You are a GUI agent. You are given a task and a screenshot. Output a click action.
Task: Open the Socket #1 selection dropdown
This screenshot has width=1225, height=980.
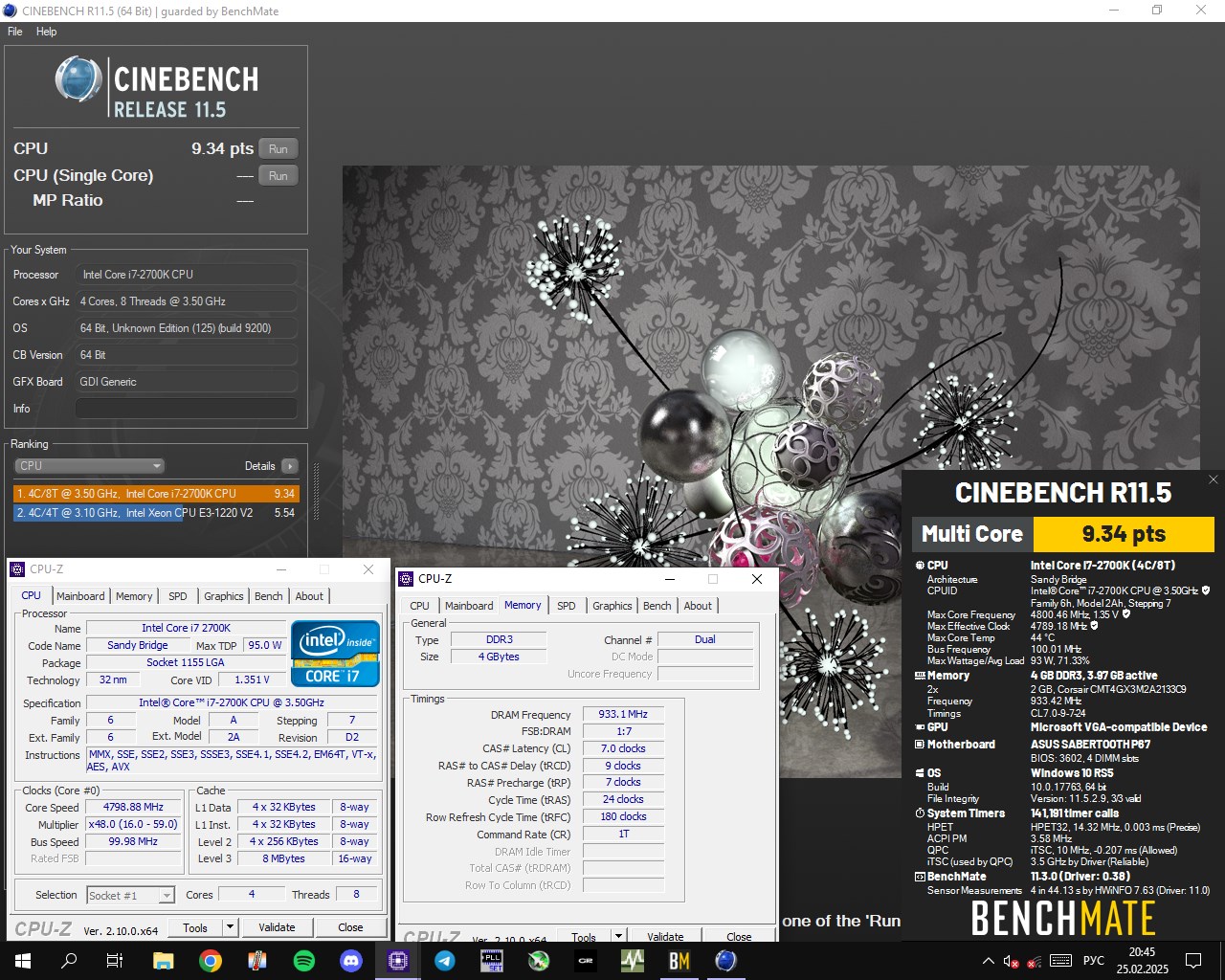130,896
